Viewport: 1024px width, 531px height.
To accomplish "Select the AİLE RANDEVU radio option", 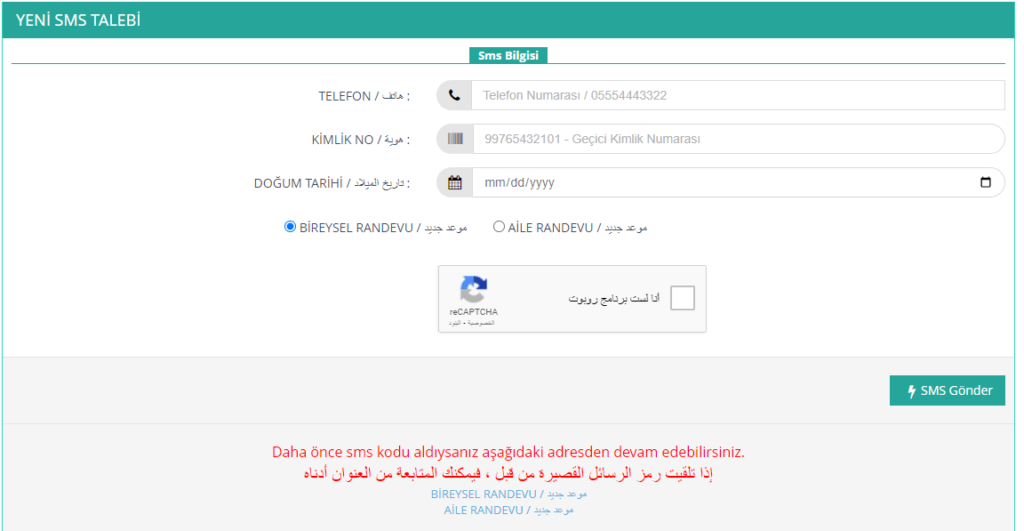I will point(499,227).
